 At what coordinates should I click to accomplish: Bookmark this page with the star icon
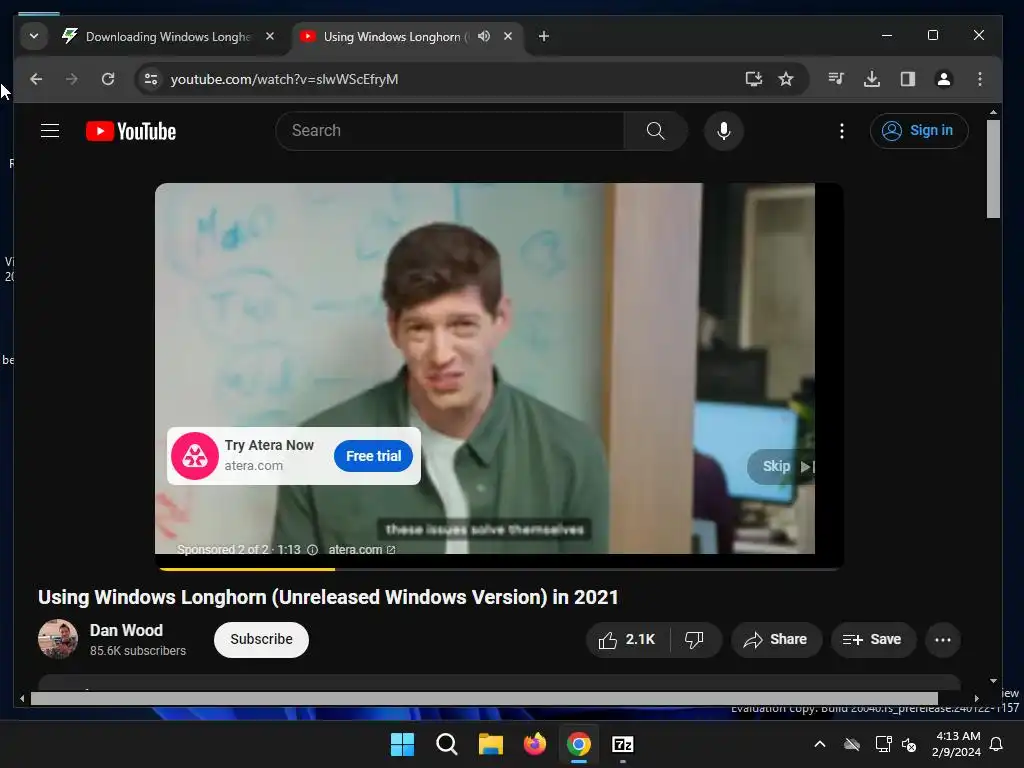click(x=786, y=79)
